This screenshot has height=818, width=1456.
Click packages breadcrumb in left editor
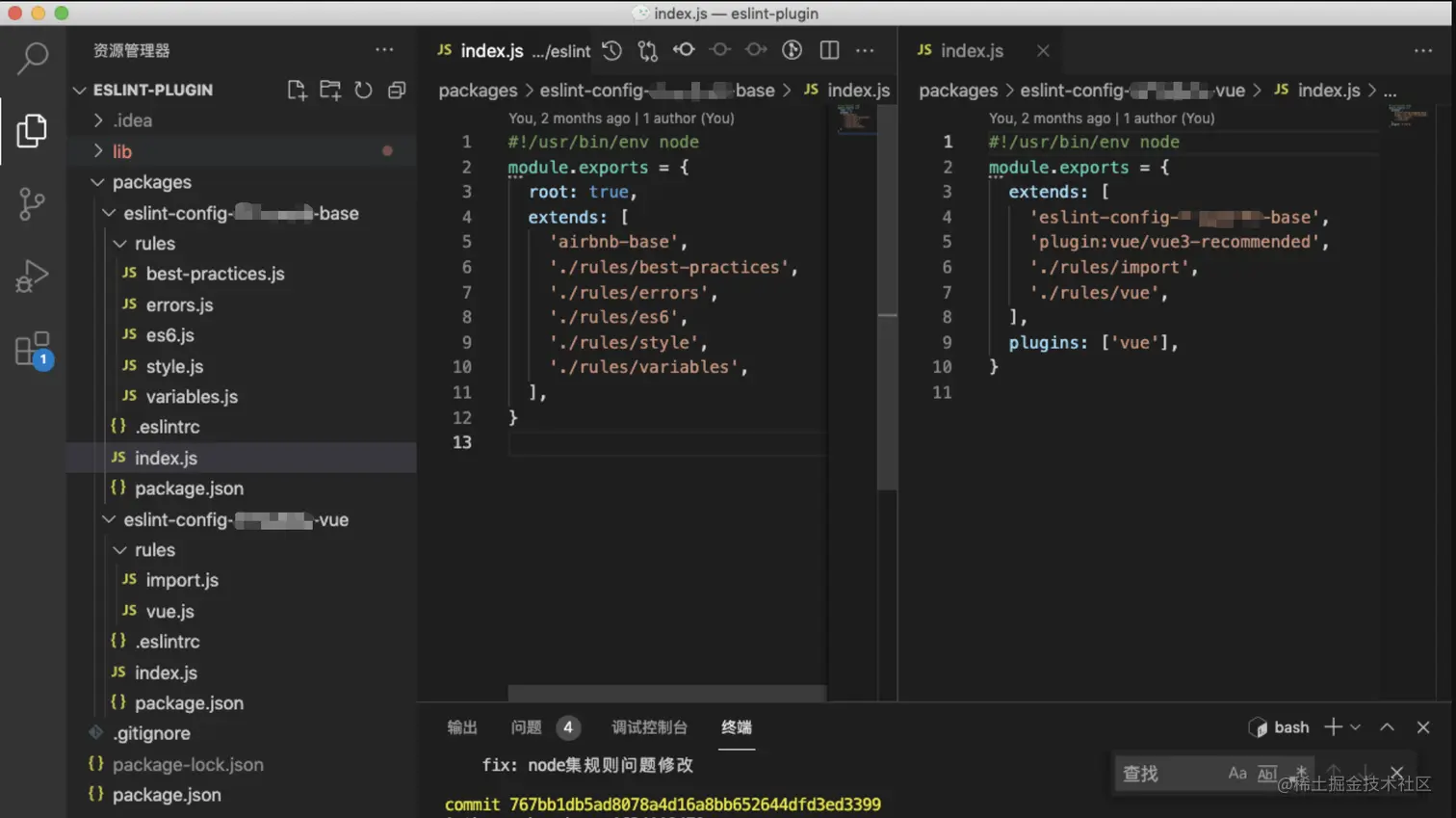(x=478, y=90)
